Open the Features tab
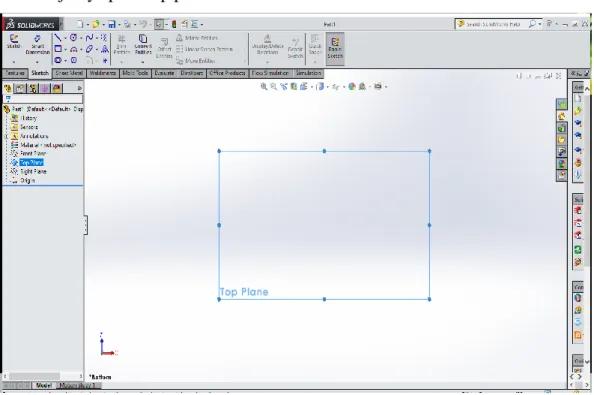The height and width of the screenshot is (395, 594). pos(15,73)
